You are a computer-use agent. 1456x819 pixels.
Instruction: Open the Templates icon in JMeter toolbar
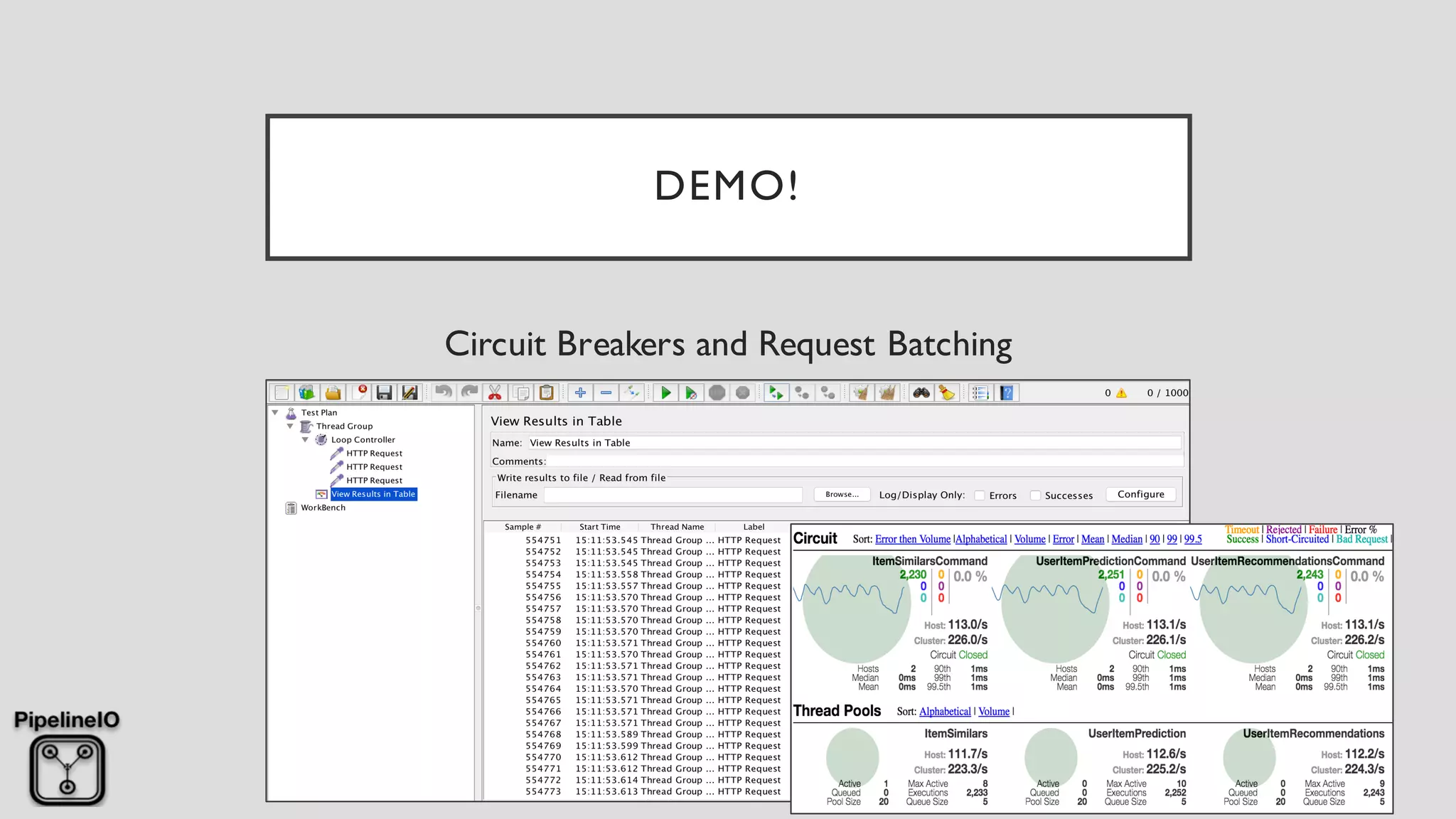tap(307, 392)
